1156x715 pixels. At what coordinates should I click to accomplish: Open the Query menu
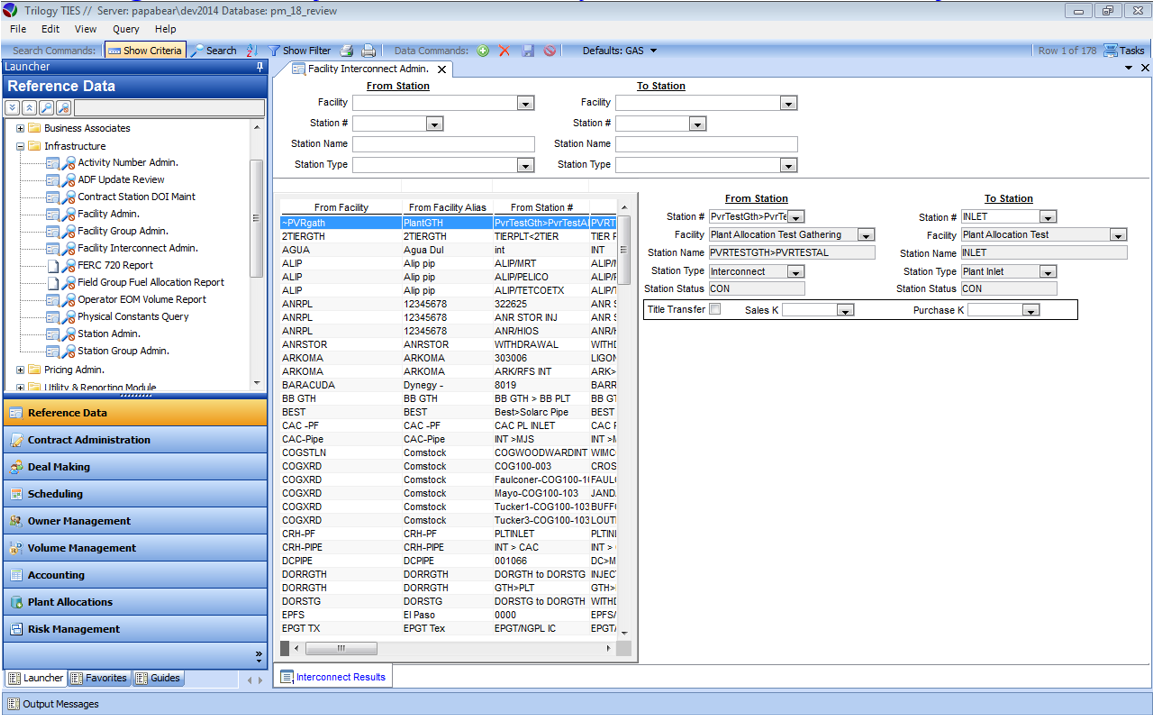click(126, 29)
